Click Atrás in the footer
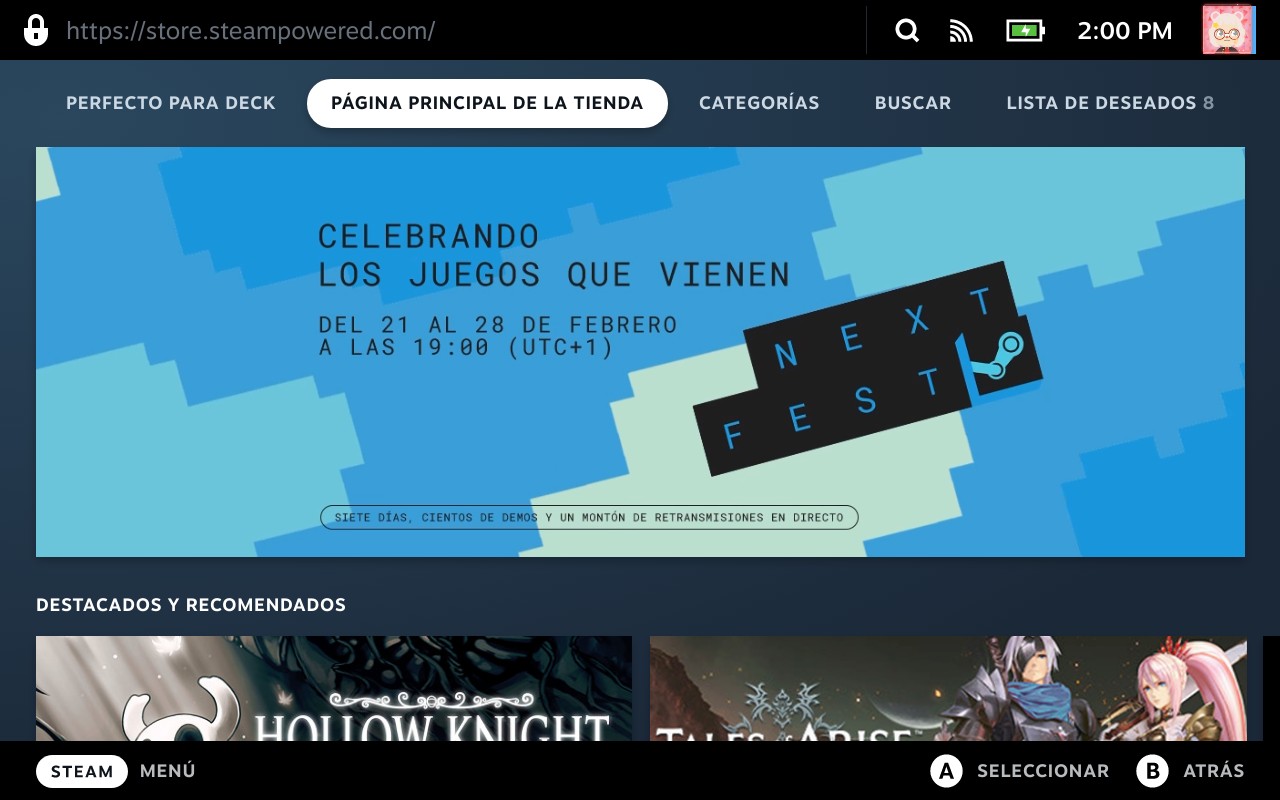Image resolution: width=1280 pixels, height=800 pixels. tap(1214, 771)
